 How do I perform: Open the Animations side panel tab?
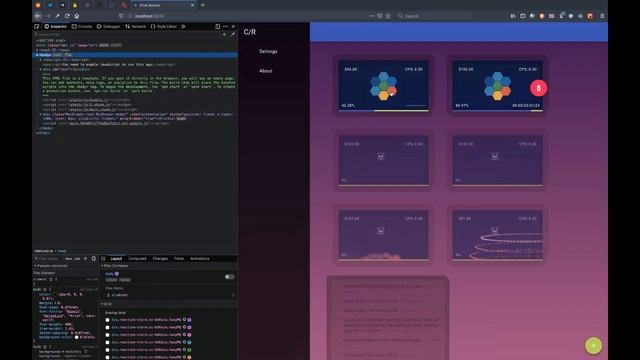click(x=200, y=259)
